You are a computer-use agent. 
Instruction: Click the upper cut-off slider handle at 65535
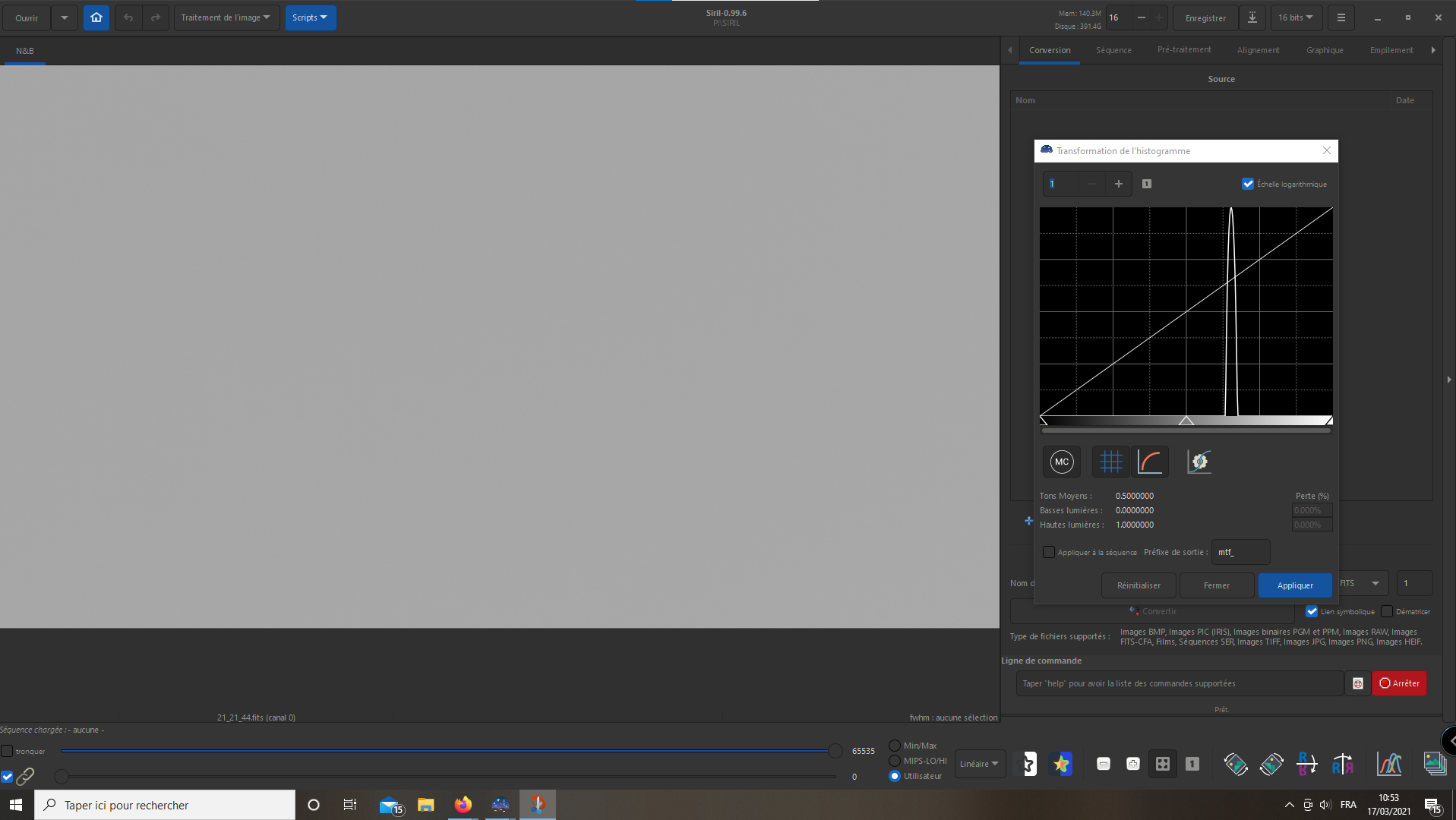(x=835, y=751)
